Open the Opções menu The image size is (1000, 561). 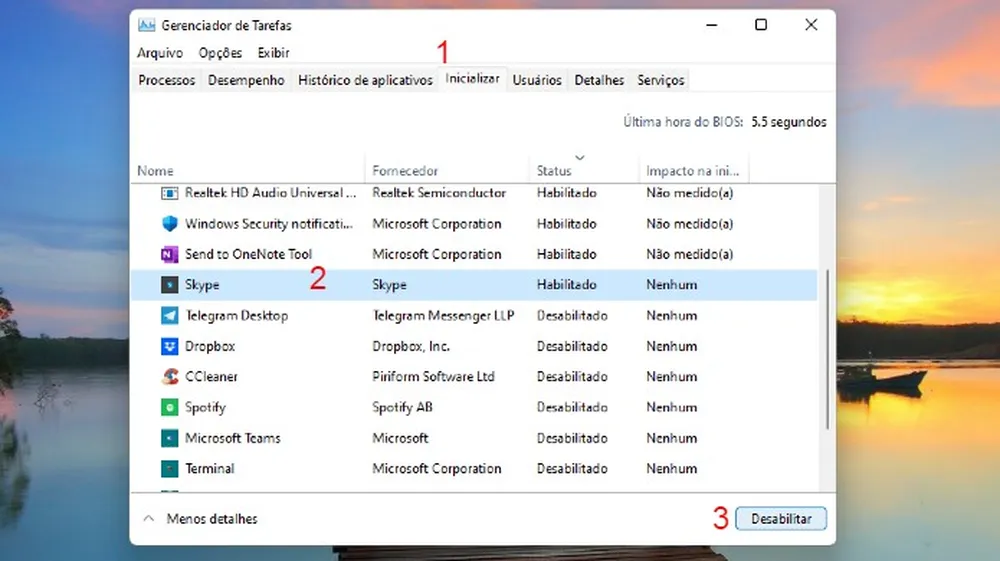click(x=220, y=53)
